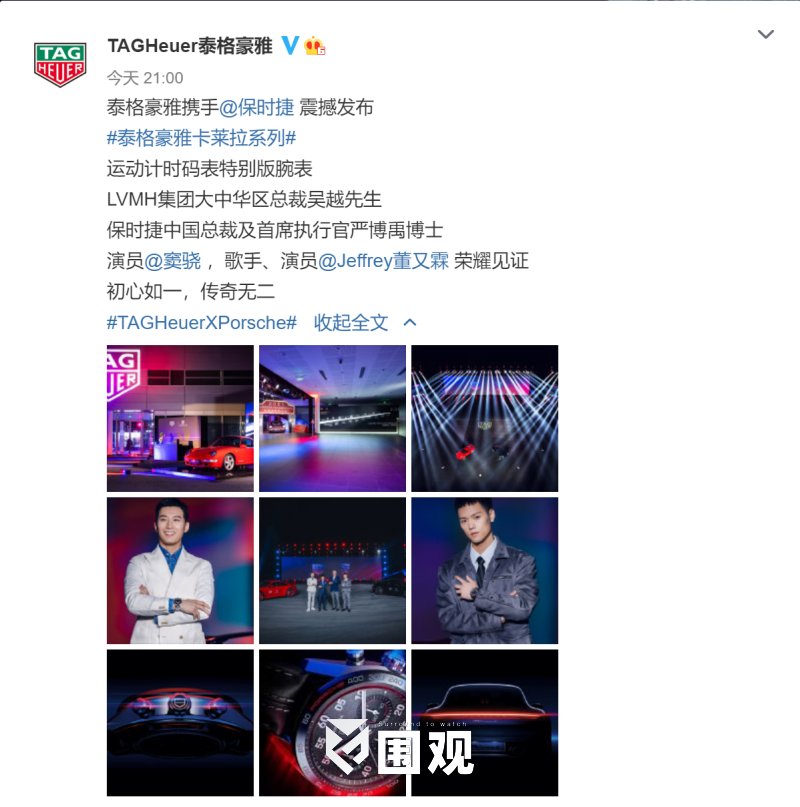Click the TAG Heuer profile avatar
Viewport: 800px width, 807px height.
60,64
